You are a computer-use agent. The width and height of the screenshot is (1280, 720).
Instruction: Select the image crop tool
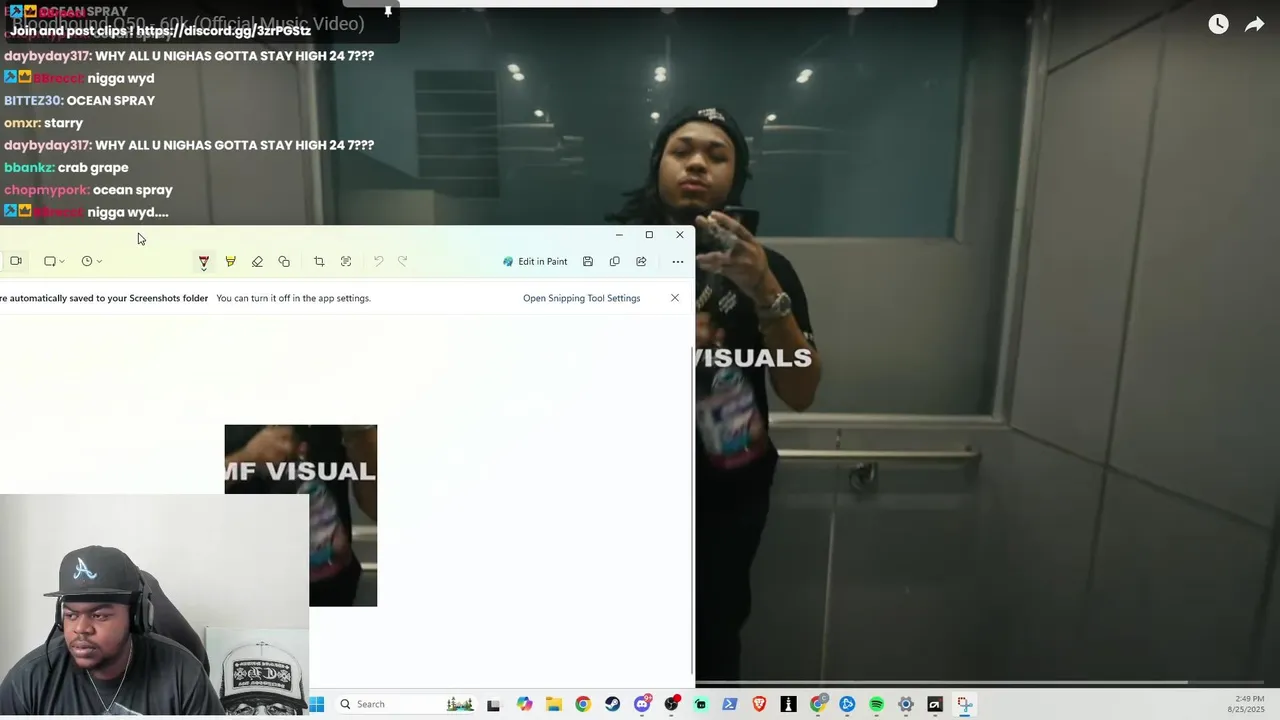pos(319,261)
